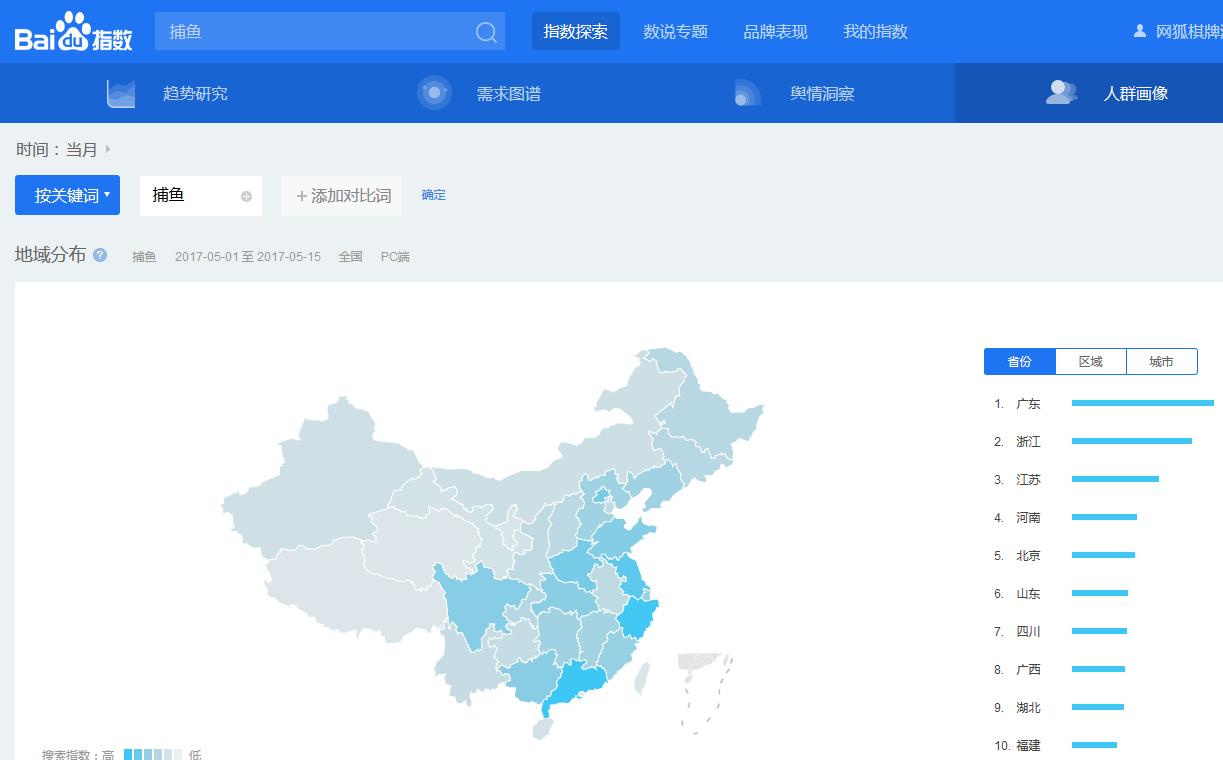Click the user account avatar icon
The height and width of the screenshot is (760, 1223).
coord(1139,31)
